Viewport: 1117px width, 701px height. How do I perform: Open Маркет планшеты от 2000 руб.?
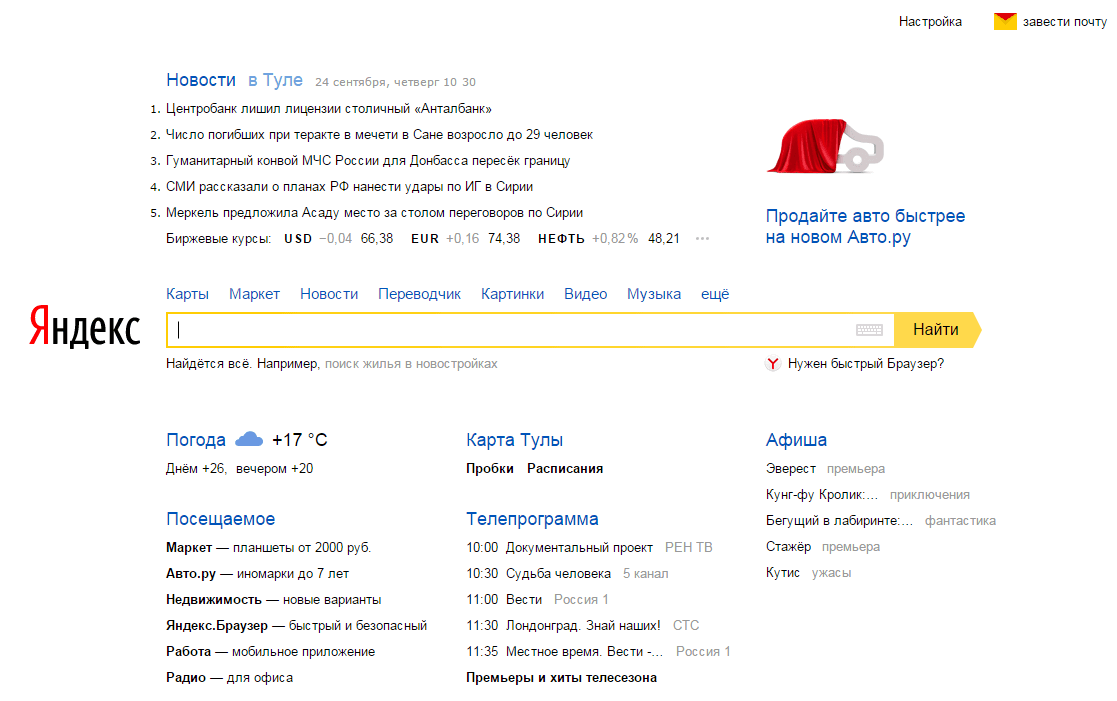tap(269, 548)
